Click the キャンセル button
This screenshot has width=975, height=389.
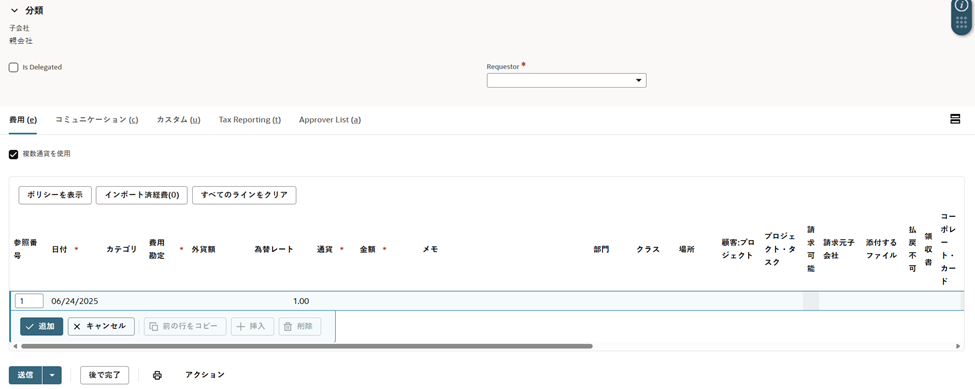click(101, 326)
